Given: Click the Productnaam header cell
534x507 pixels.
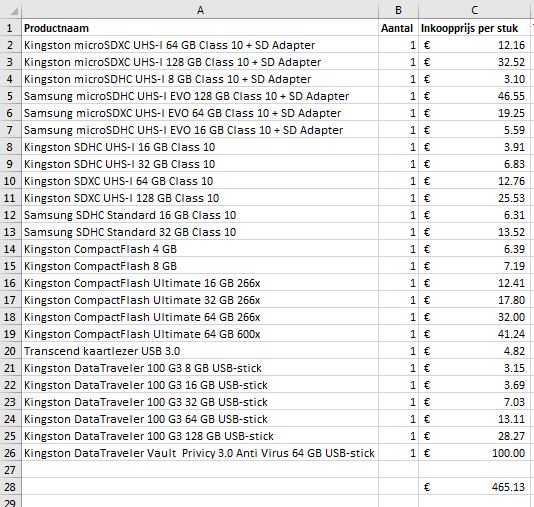Looking at the screenshot, I should coord(200,28).
